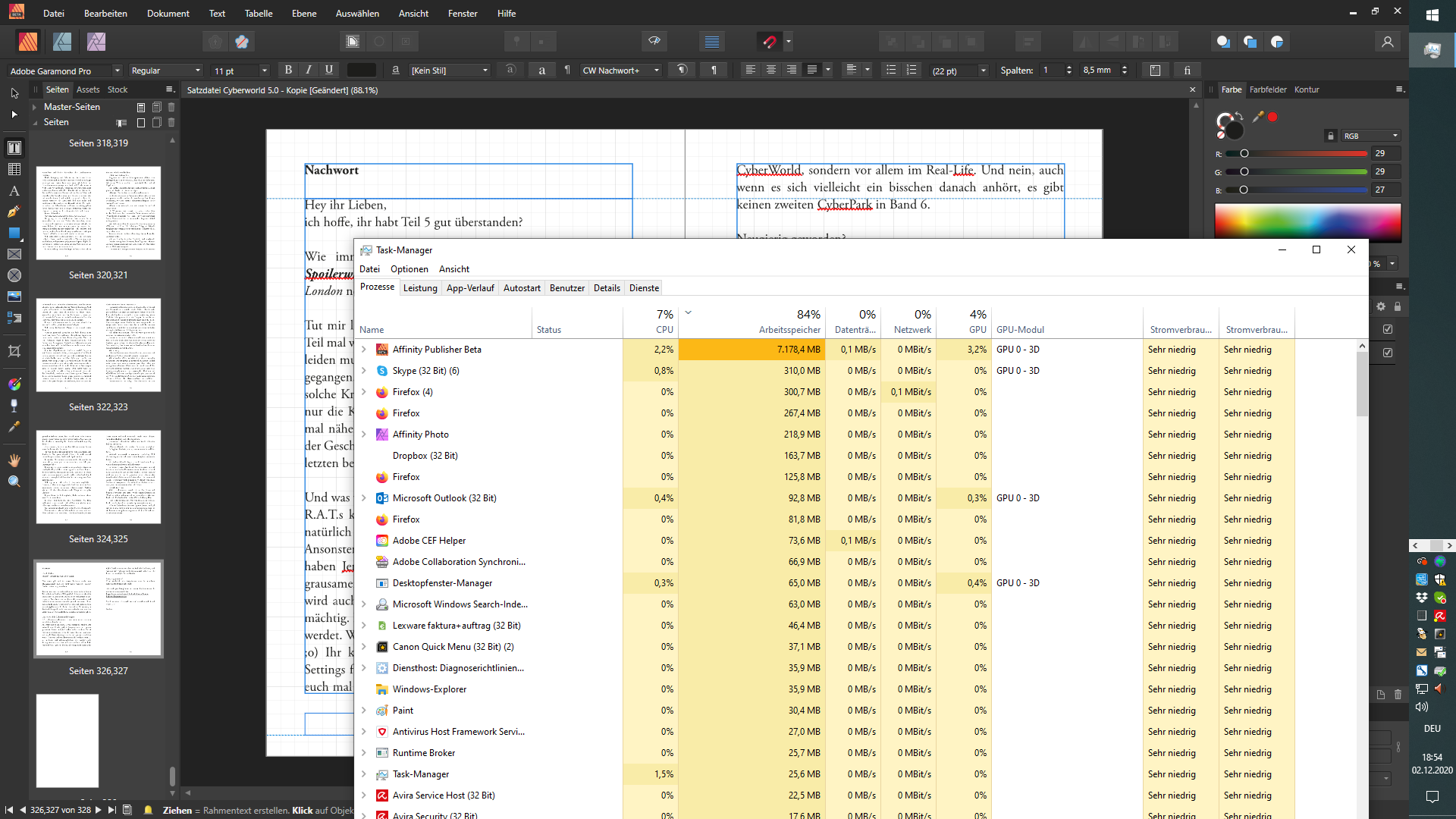Open the Ebene menu

pyautogui.click(x=304, y=14)
